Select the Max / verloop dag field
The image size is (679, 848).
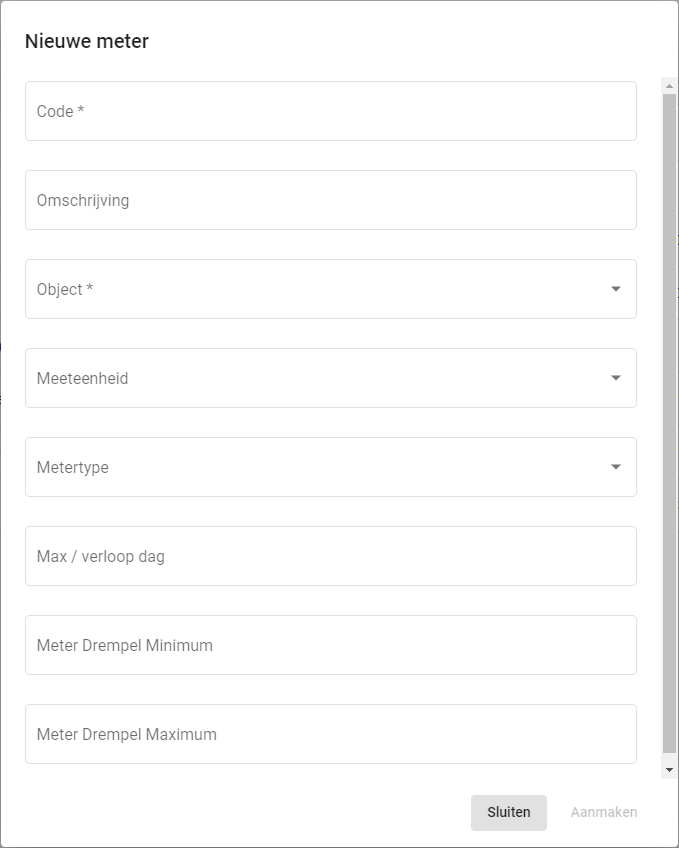pyautogui.click(x=330, y=556)
